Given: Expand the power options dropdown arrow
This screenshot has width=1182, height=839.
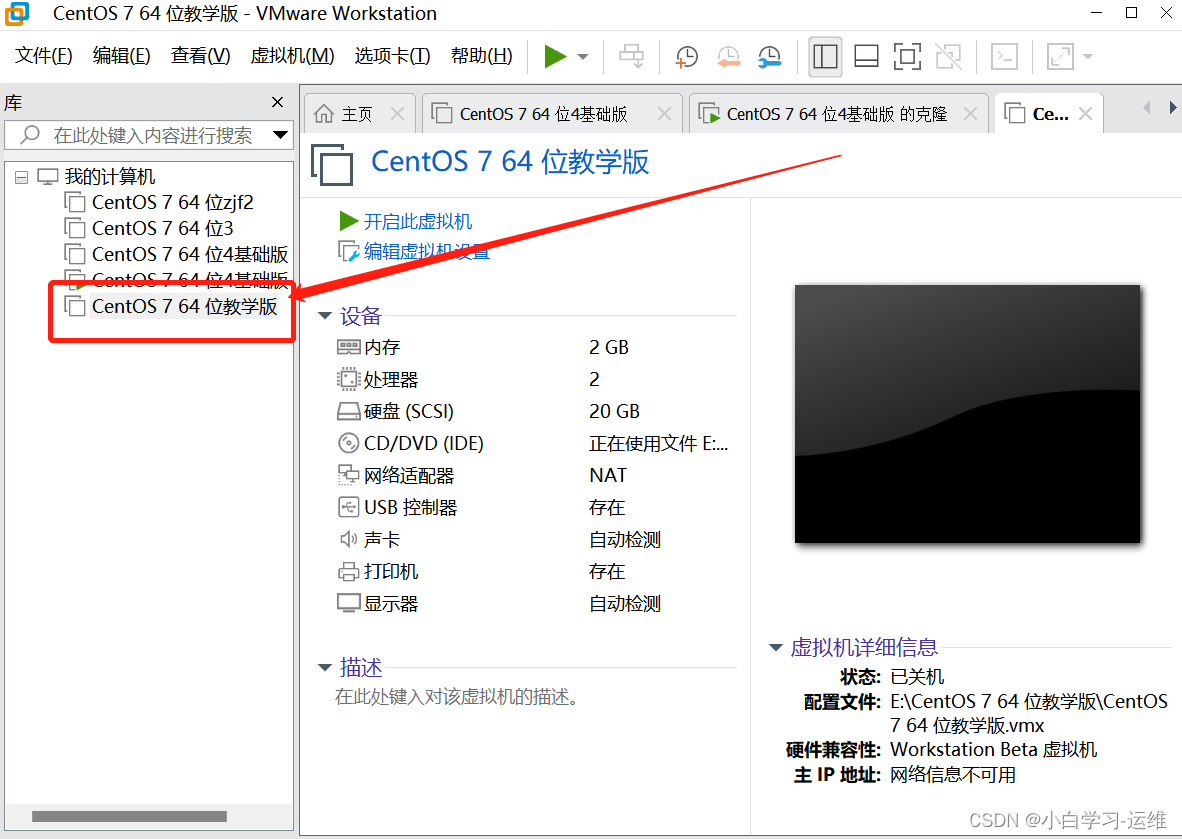Looking at the screenshot, I should click(x=583, y=57).
